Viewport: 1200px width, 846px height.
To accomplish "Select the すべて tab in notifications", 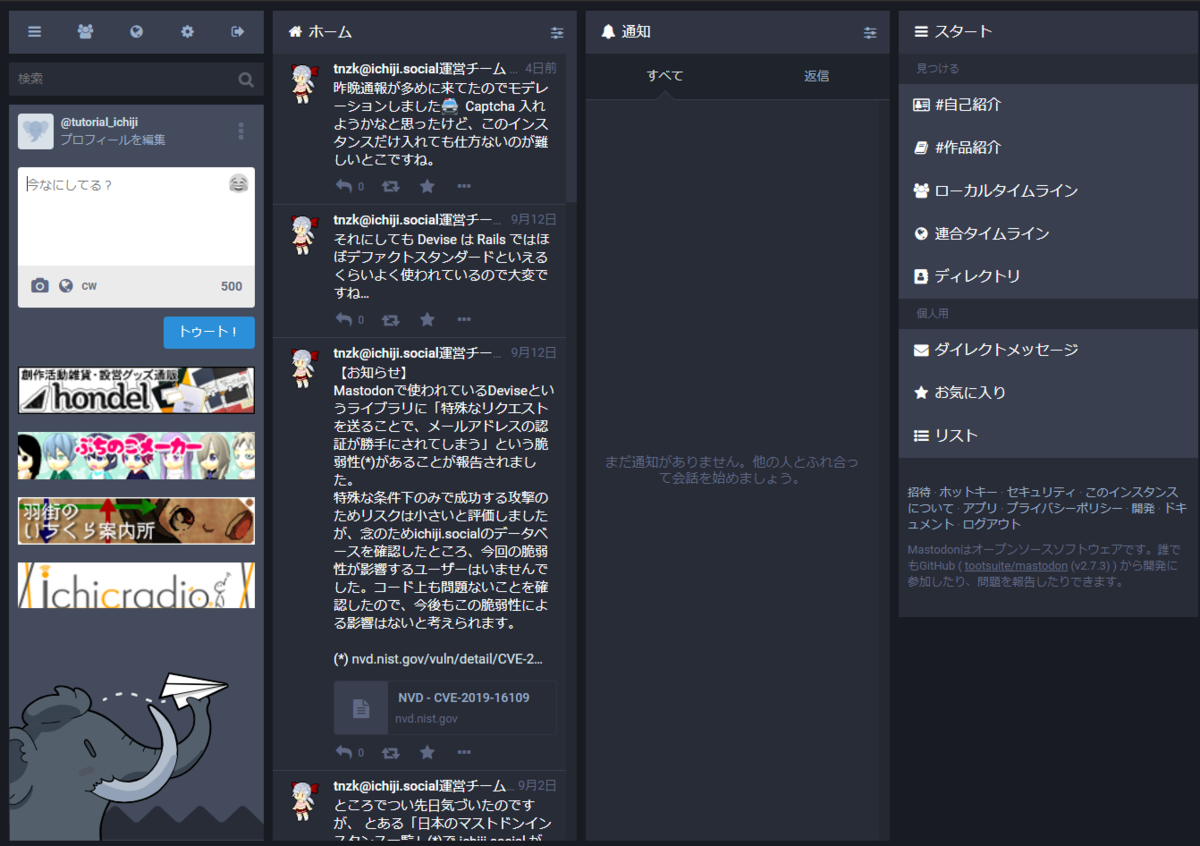I will (665, 75).
